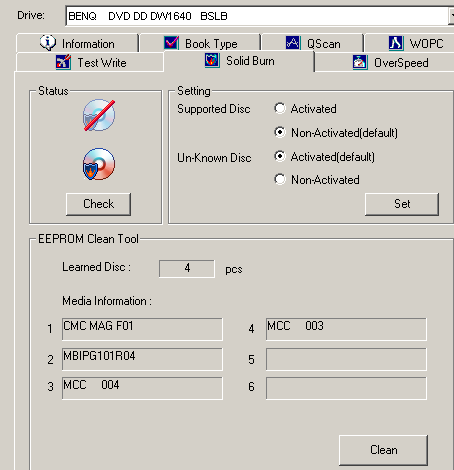Click media slot 3 MCC 004

[142, 388]
